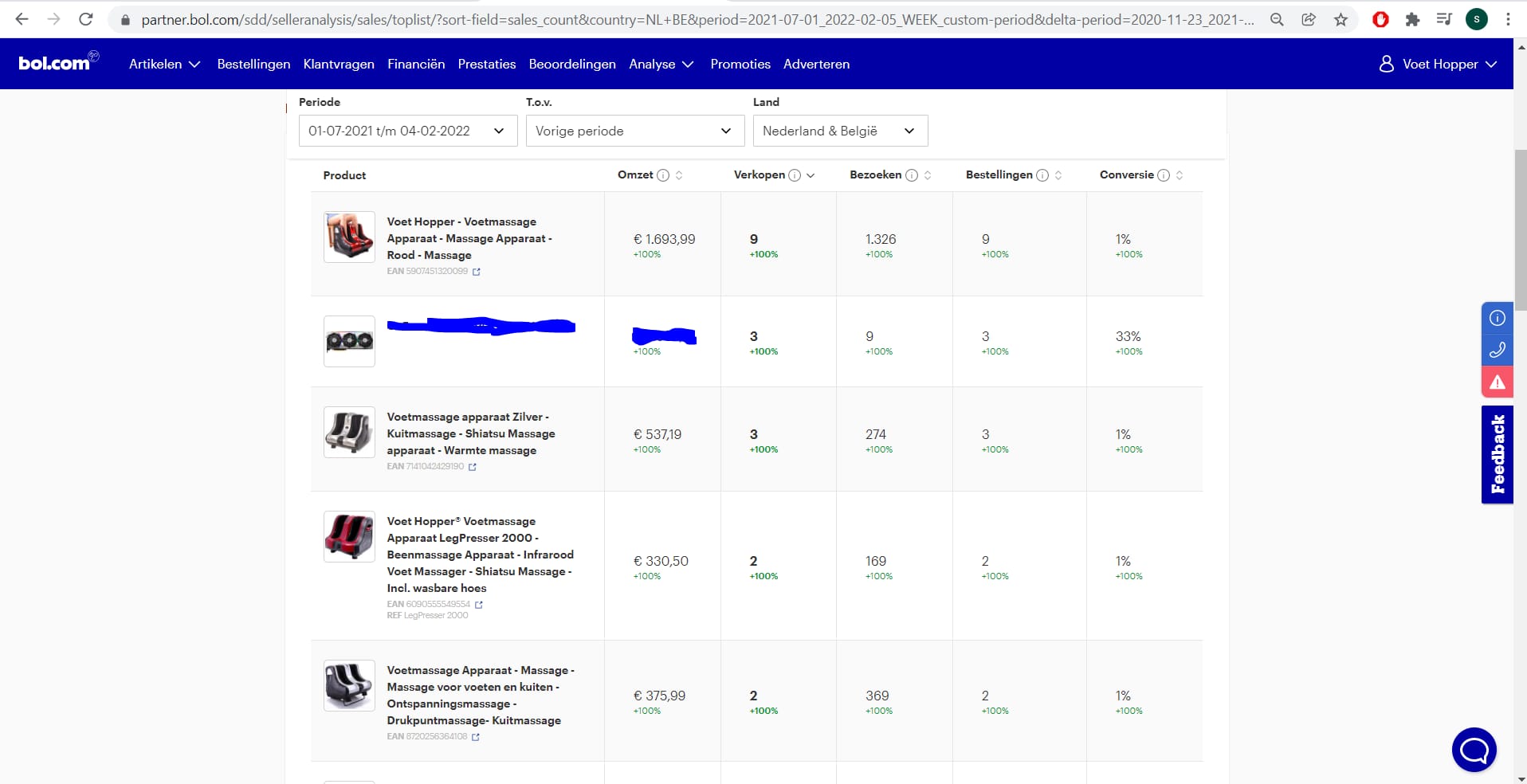Open info icon next to Bezoeken
This screenshot has height=784, width=1527.
click(x=912, y=175)
